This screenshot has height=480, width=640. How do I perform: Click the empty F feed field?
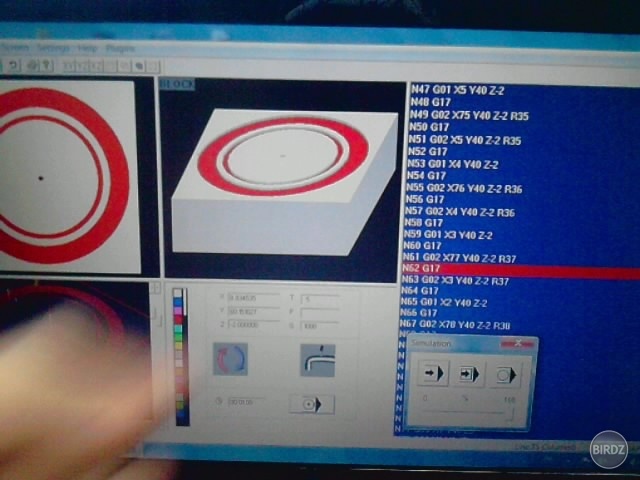[x=319, y=313]
